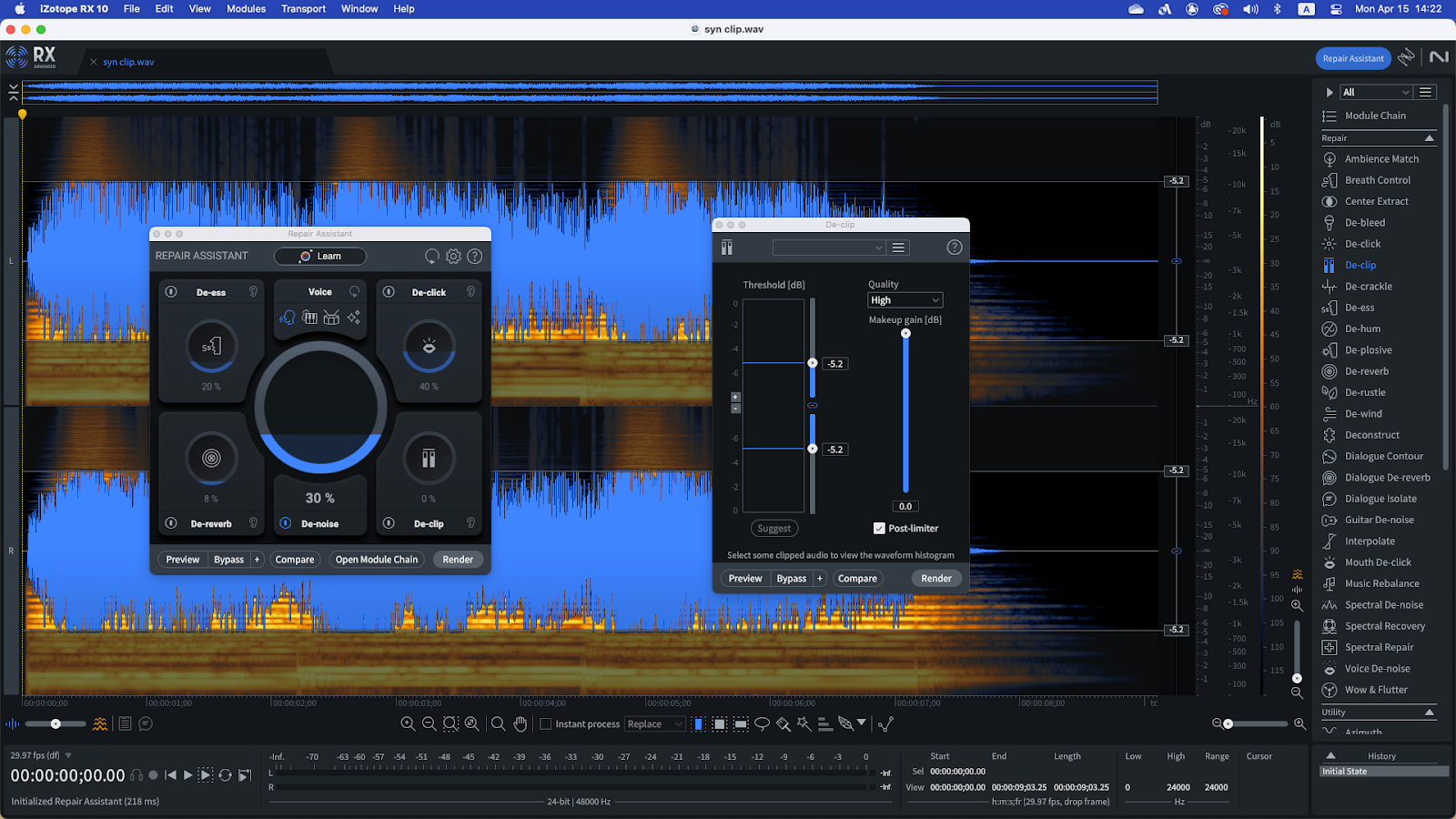Select the lasso selection tool
The width and height of the screenshot is (1456, 819).
tap(762, 724)
